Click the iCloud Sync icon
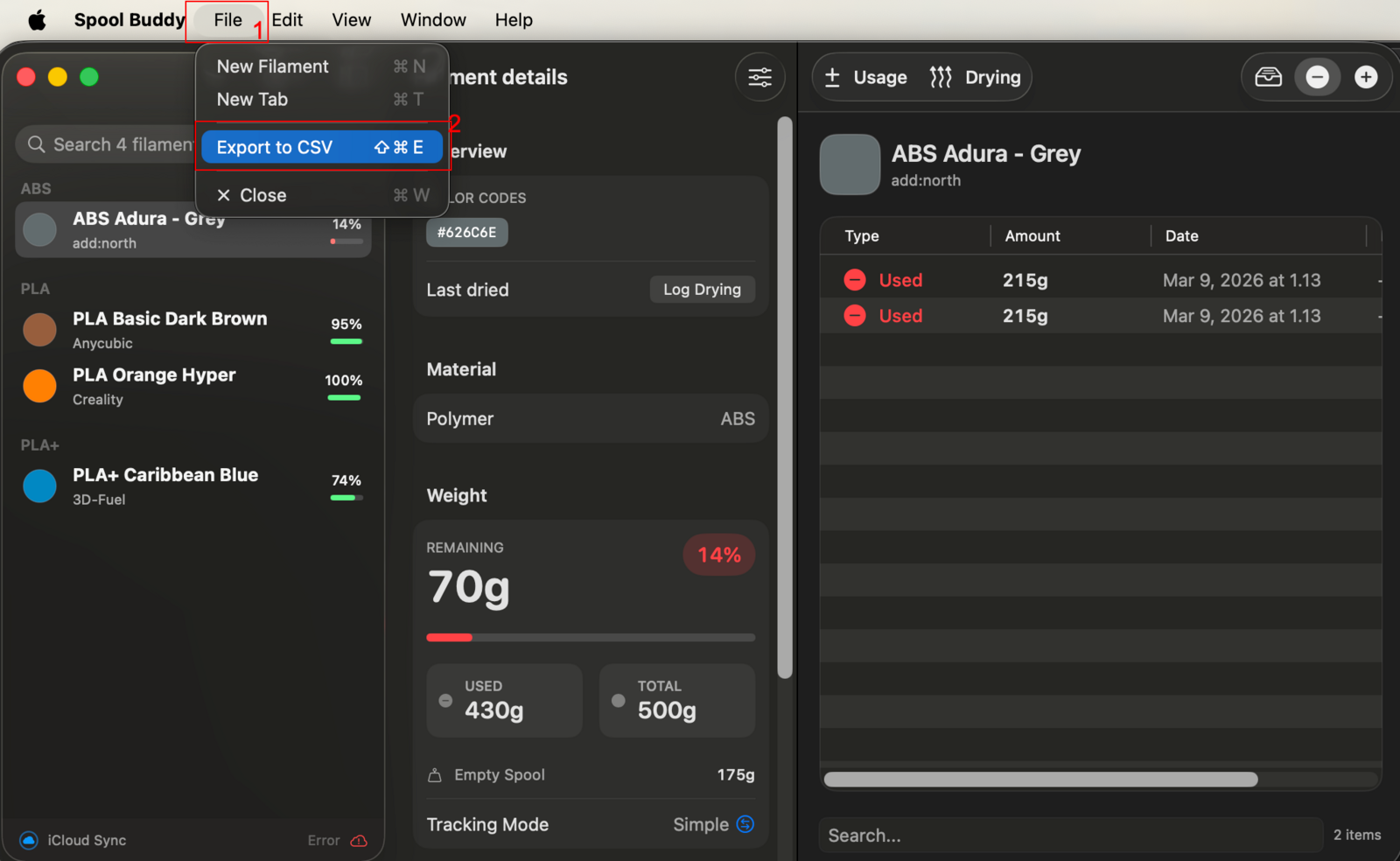Screen dimensions: 1400x861 pyautogui.click(x=29, y=840)
